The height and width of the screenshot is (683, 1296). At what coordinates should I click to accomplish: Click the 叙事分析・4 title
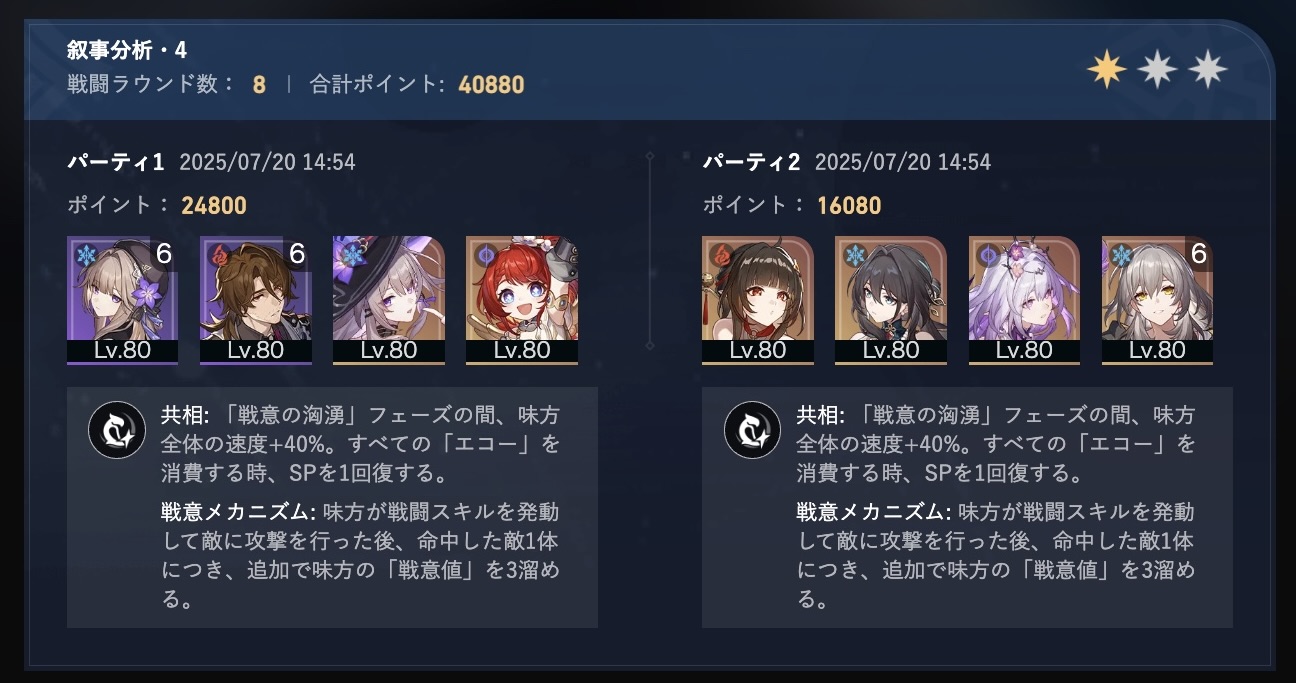(127, 50)
